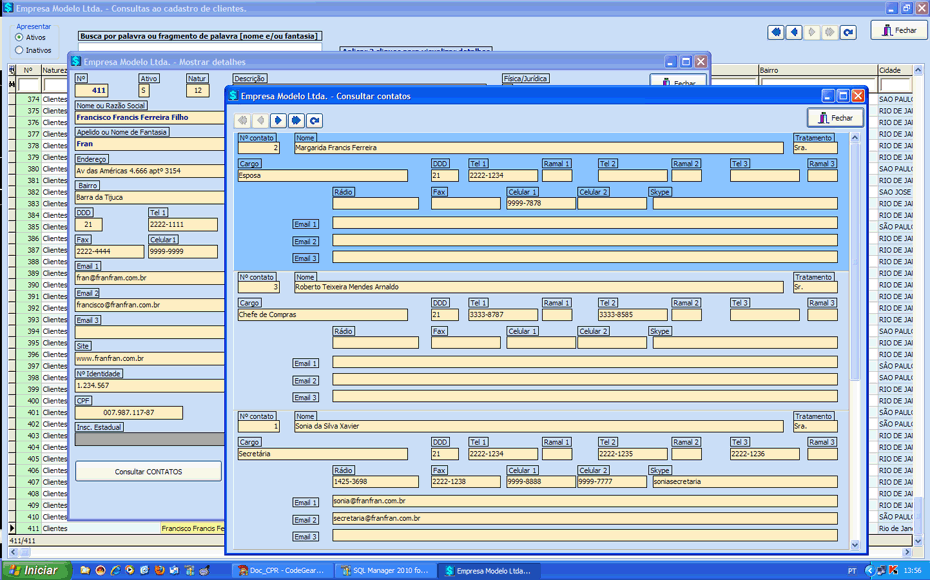The image size is (930, 580).
Task: Click the client grid's vertical scrollbar up arrow
Action: [x=918, y=71]
